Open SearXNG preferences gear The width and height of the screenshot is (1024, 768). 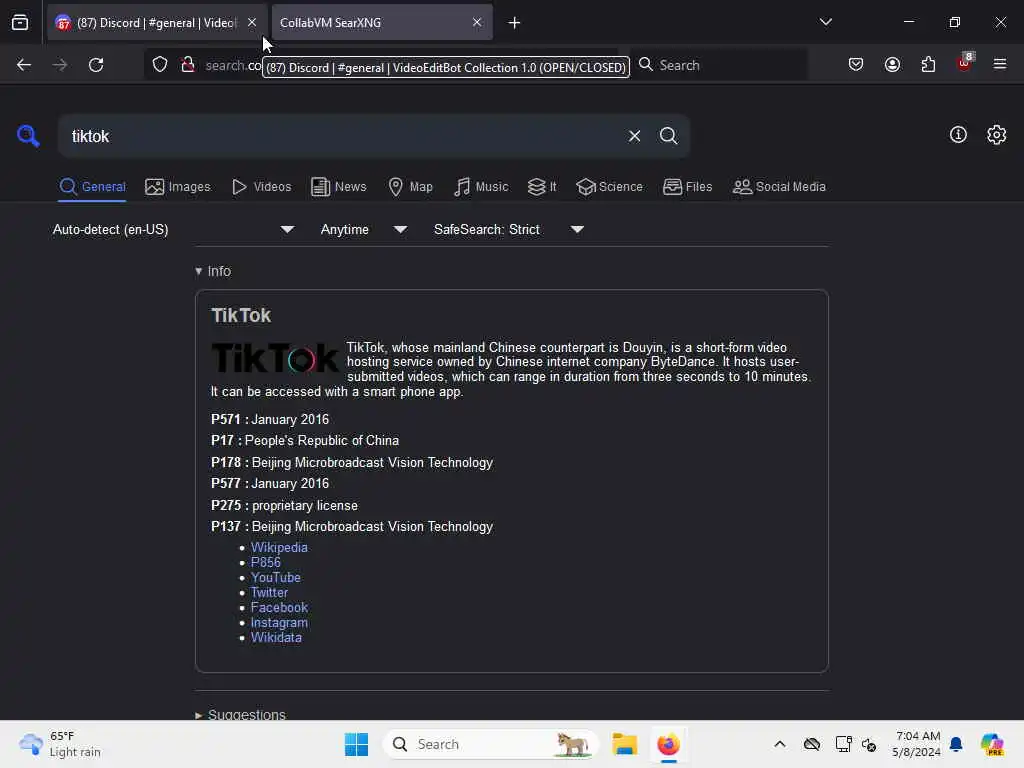(x=997, y=135)
